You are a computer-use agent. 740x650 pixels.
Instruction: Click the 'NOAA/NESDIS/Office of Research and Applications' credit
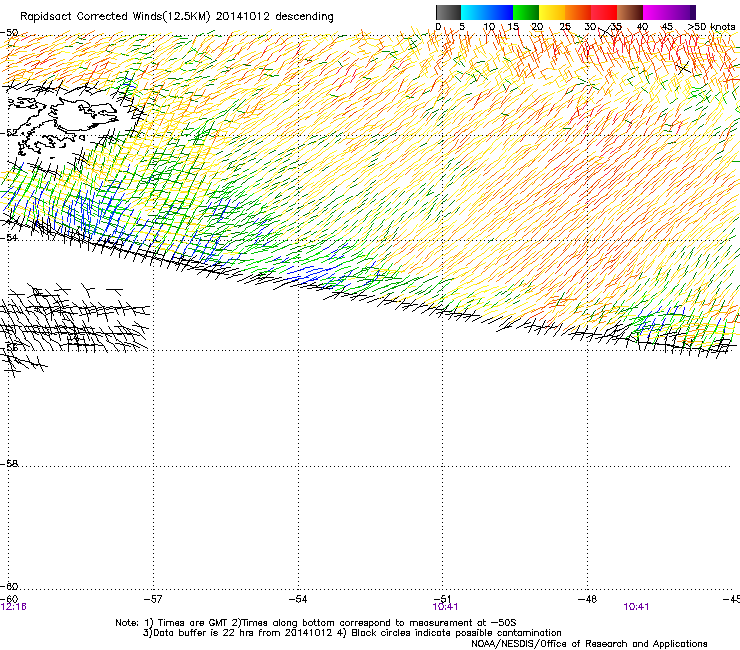click(589, 644)
